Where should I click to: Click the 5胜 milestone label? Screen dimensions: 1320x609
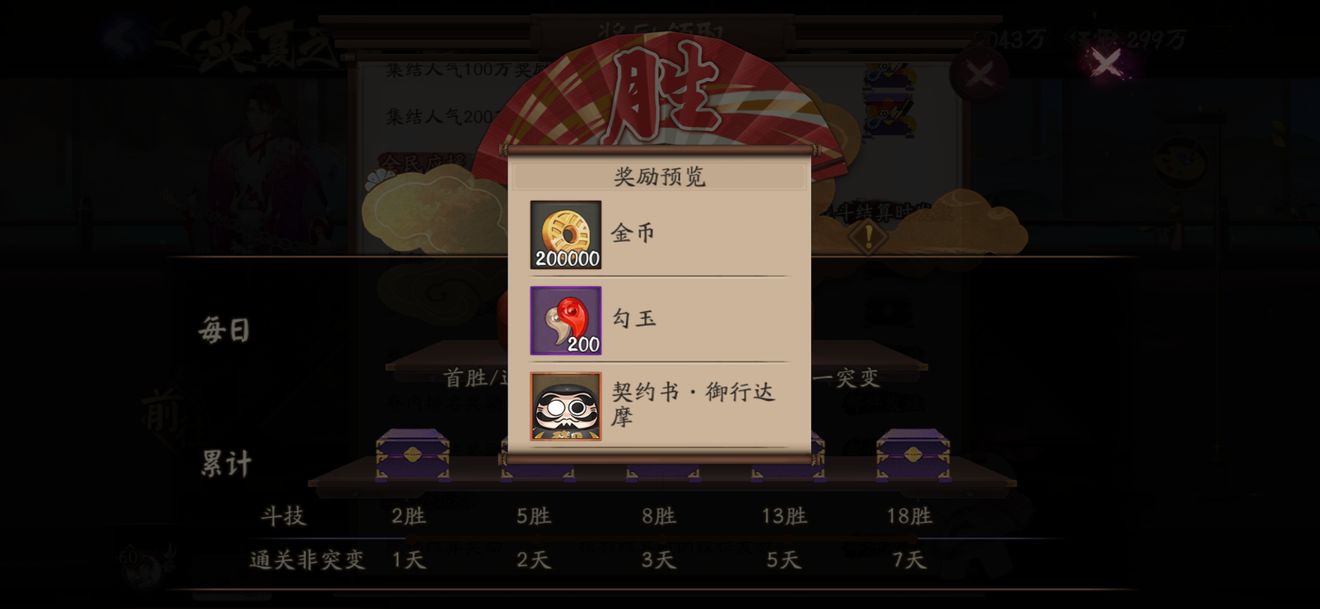click(x=534, y=516)
